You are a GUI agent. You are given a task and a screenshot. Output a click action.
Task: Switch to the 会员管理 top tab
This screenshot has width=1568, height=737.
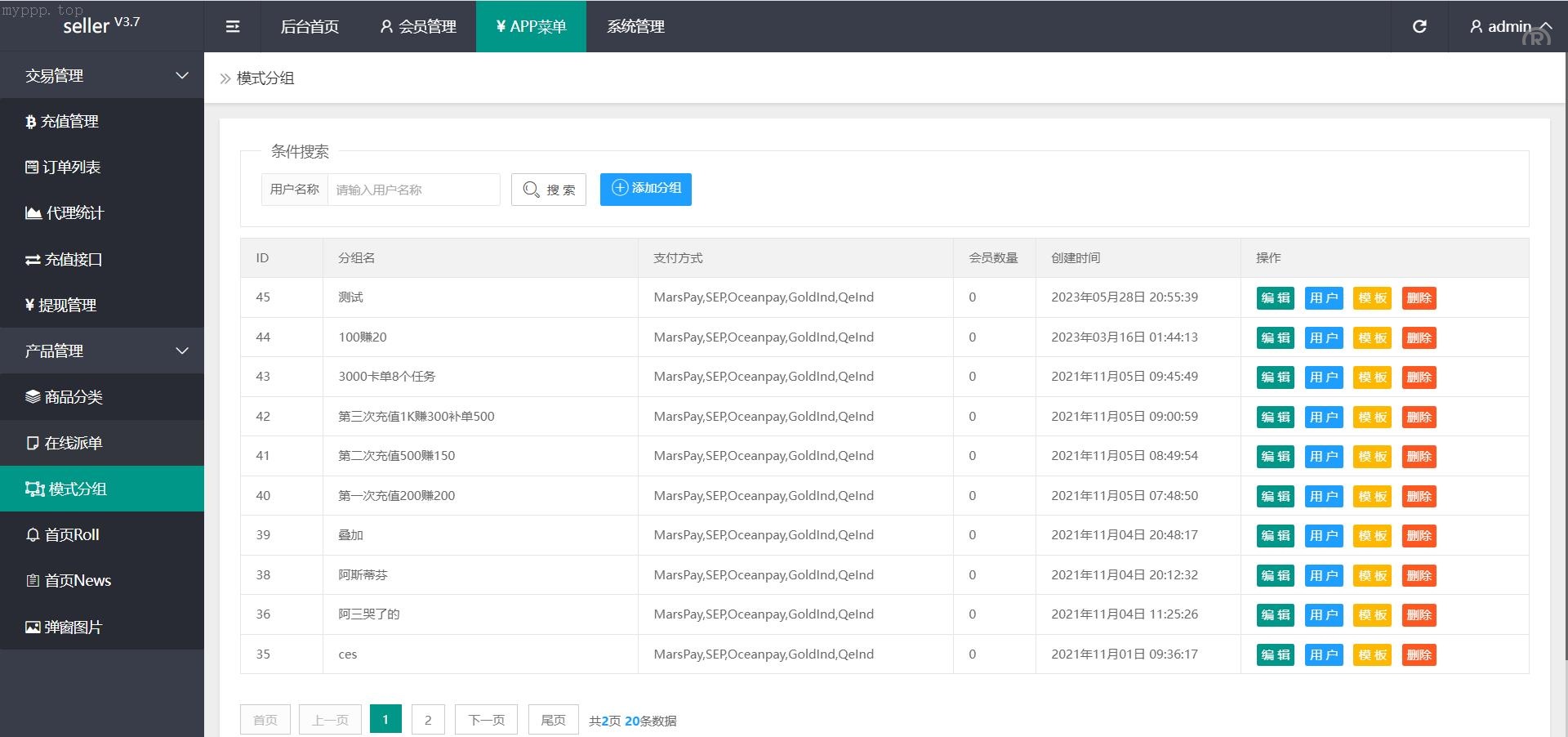pyautogui.click(x=418, y=27)
